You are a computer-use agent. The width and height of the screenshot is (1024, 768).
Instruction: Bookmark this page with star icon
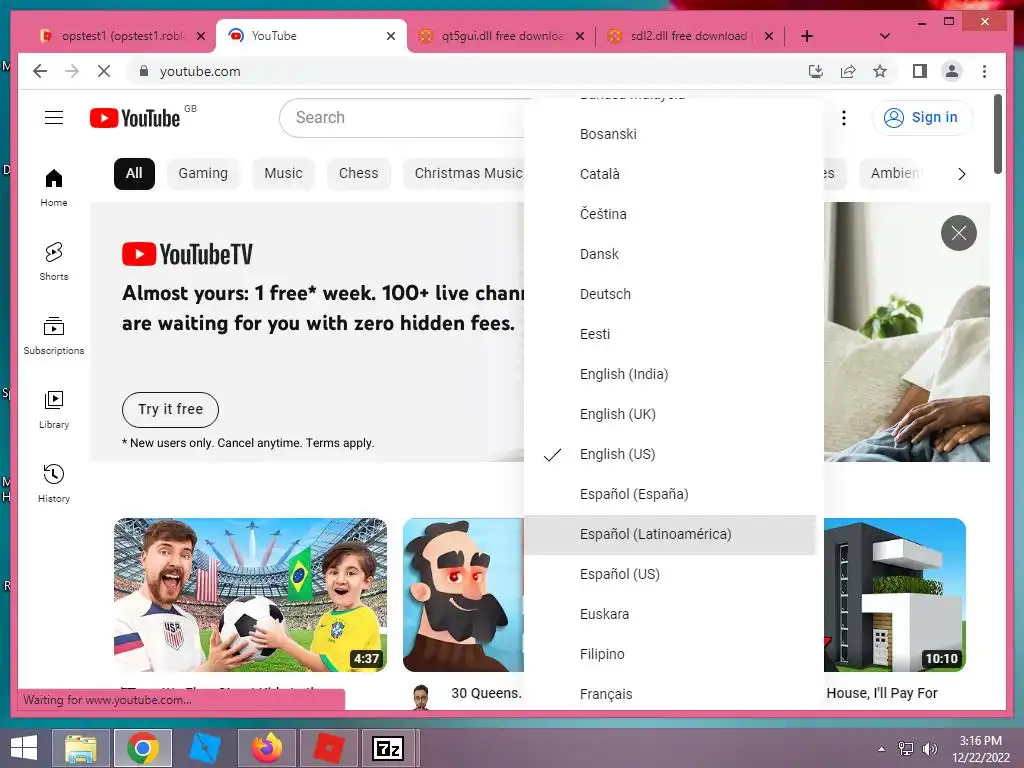click(880, 71)
